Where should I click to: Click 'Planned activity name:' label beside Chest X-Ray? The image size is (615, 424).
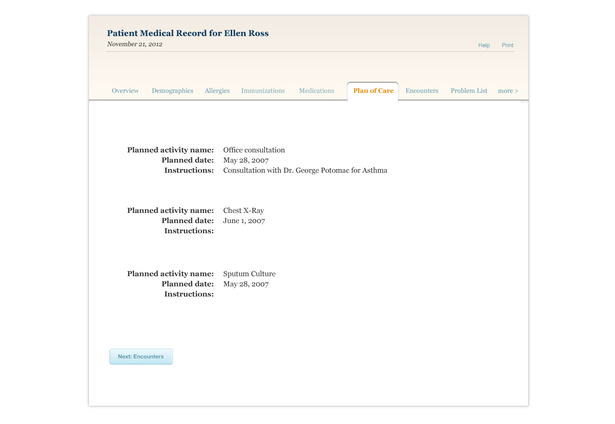click(171, 210)
